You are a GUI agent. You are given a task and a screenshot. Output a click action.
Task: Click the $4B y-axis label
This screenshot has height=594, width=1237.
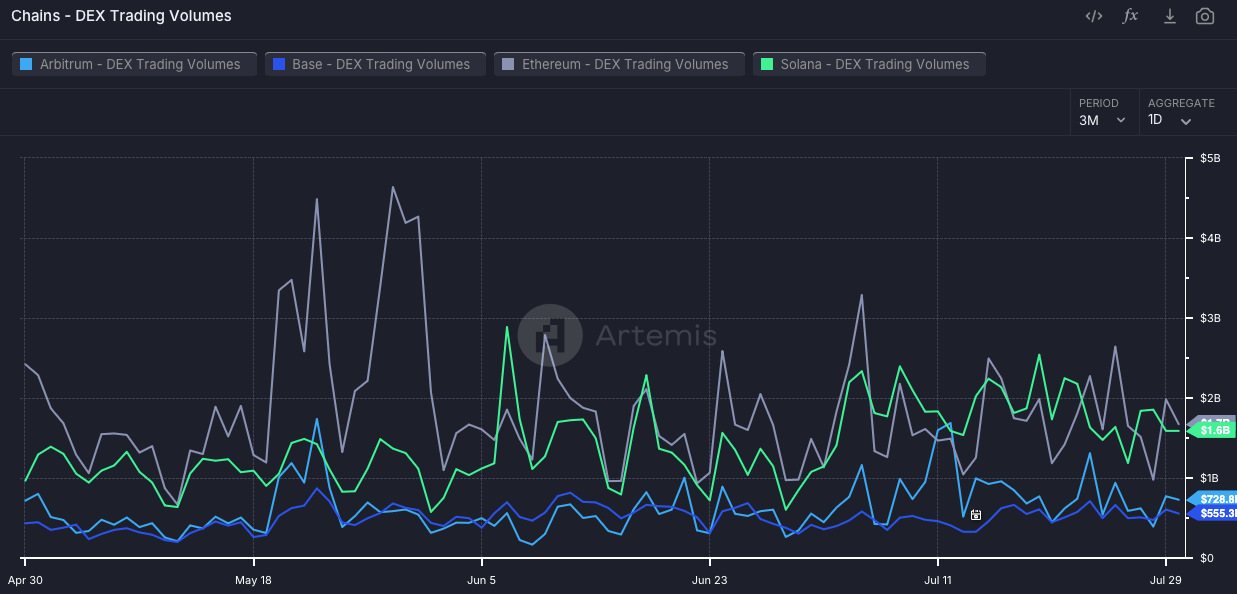point(1210,238)
